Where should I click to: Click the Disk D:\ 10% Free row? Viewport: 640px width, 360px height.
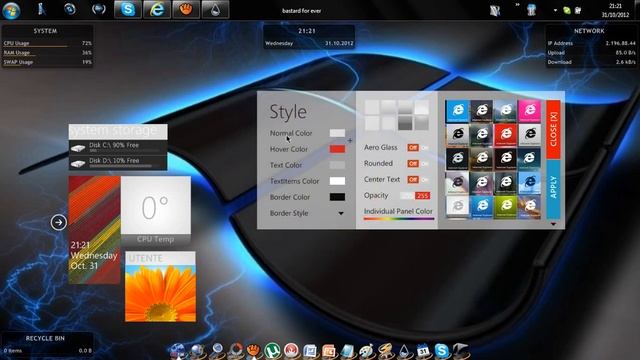pyautogui.click(x=118, y=162)
